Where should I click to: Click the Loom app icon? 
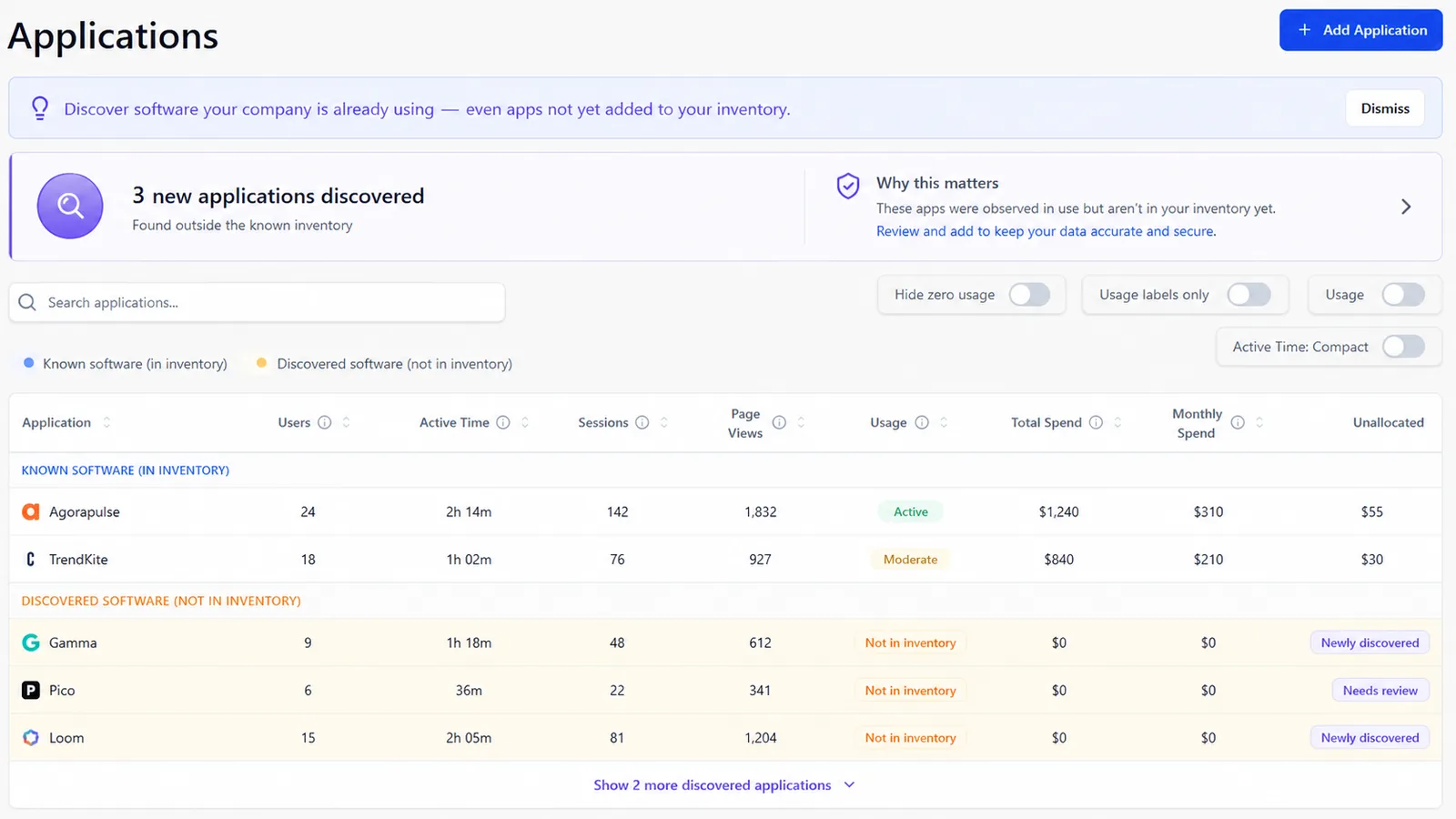[31, 737]
